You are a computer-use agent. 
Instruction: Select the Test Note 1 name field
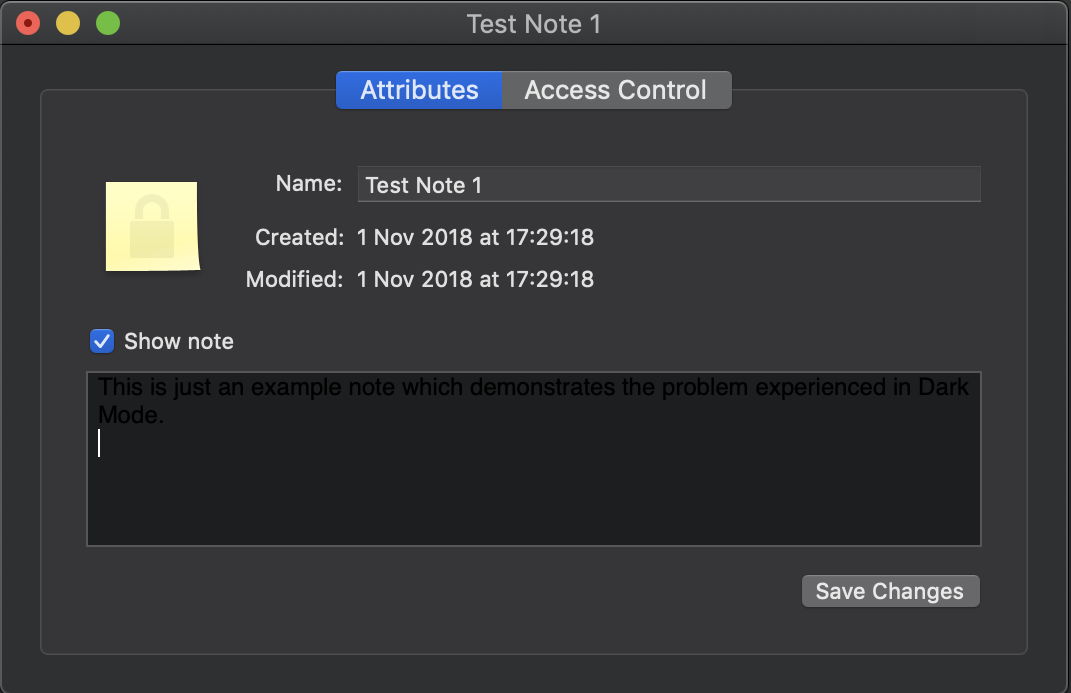(x=668, y=184)
